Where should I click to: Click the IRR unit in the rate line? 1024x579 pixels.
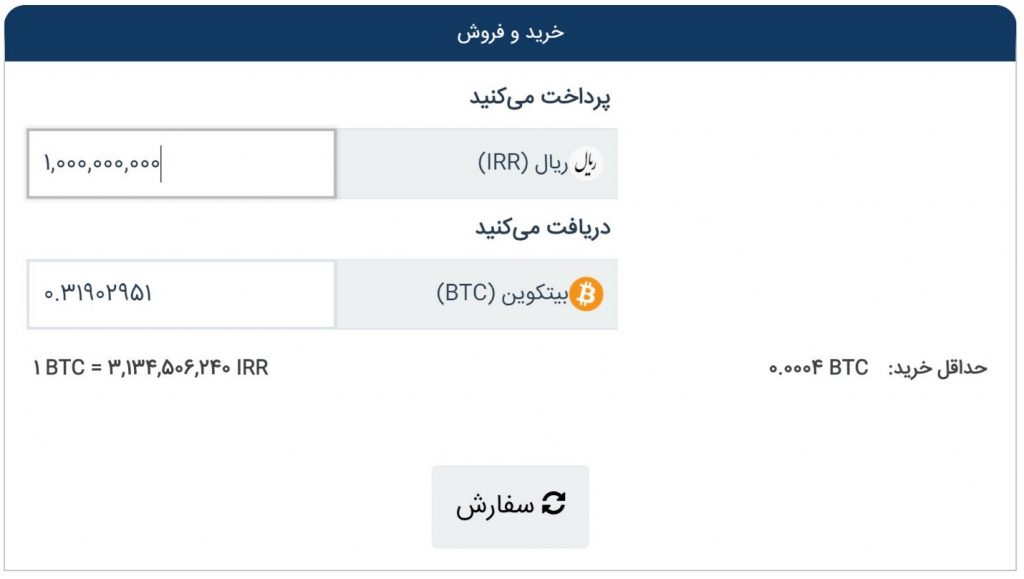(252, 368)
